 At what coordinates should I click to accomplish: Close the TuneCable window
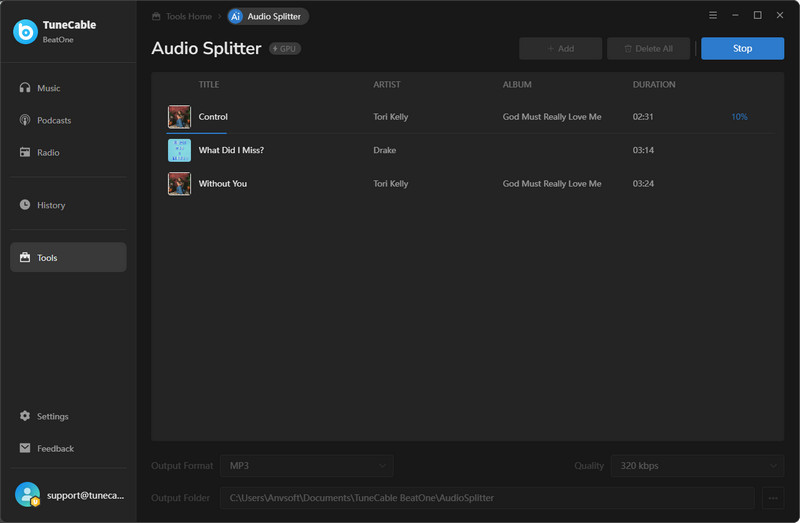point(780,15)
